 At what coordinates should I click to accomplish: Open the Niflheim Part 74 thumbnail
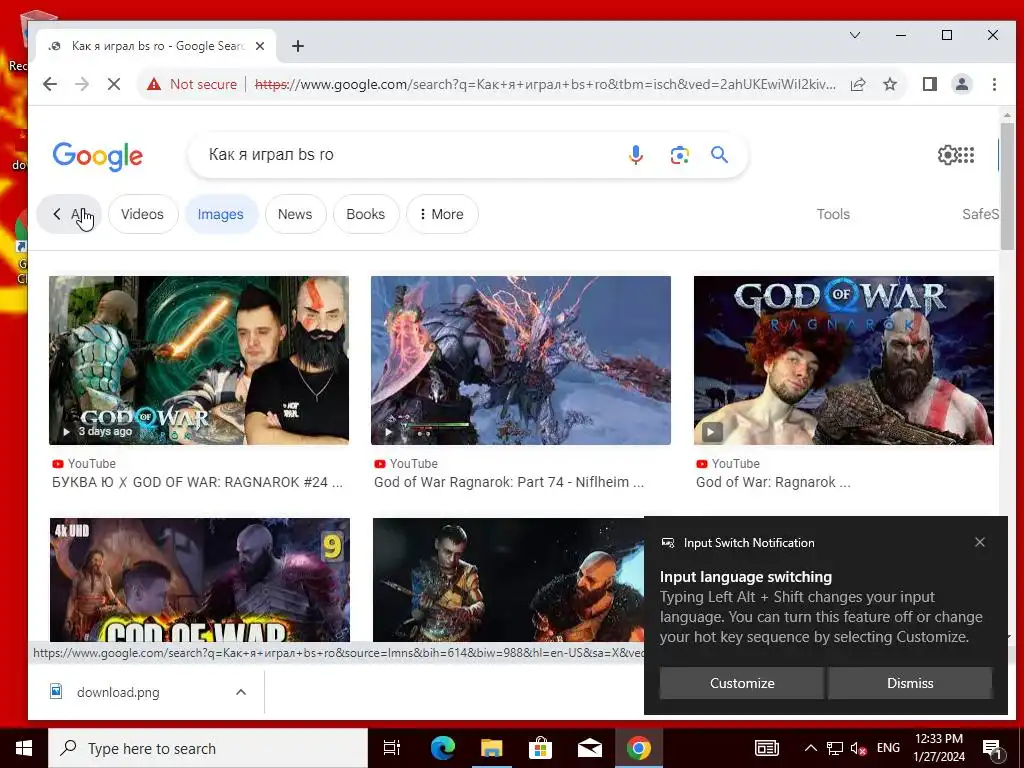click(x=520, y=360)
